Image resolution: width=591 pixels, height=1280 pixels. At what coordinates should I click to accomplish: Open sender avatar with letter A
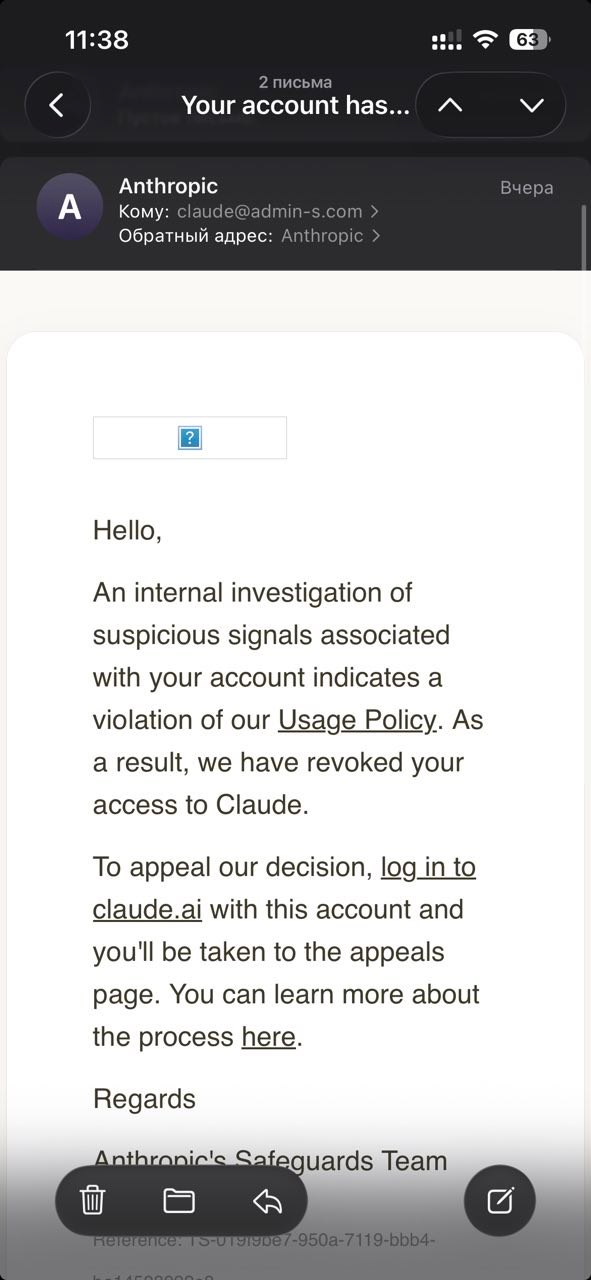click(69, 207)
